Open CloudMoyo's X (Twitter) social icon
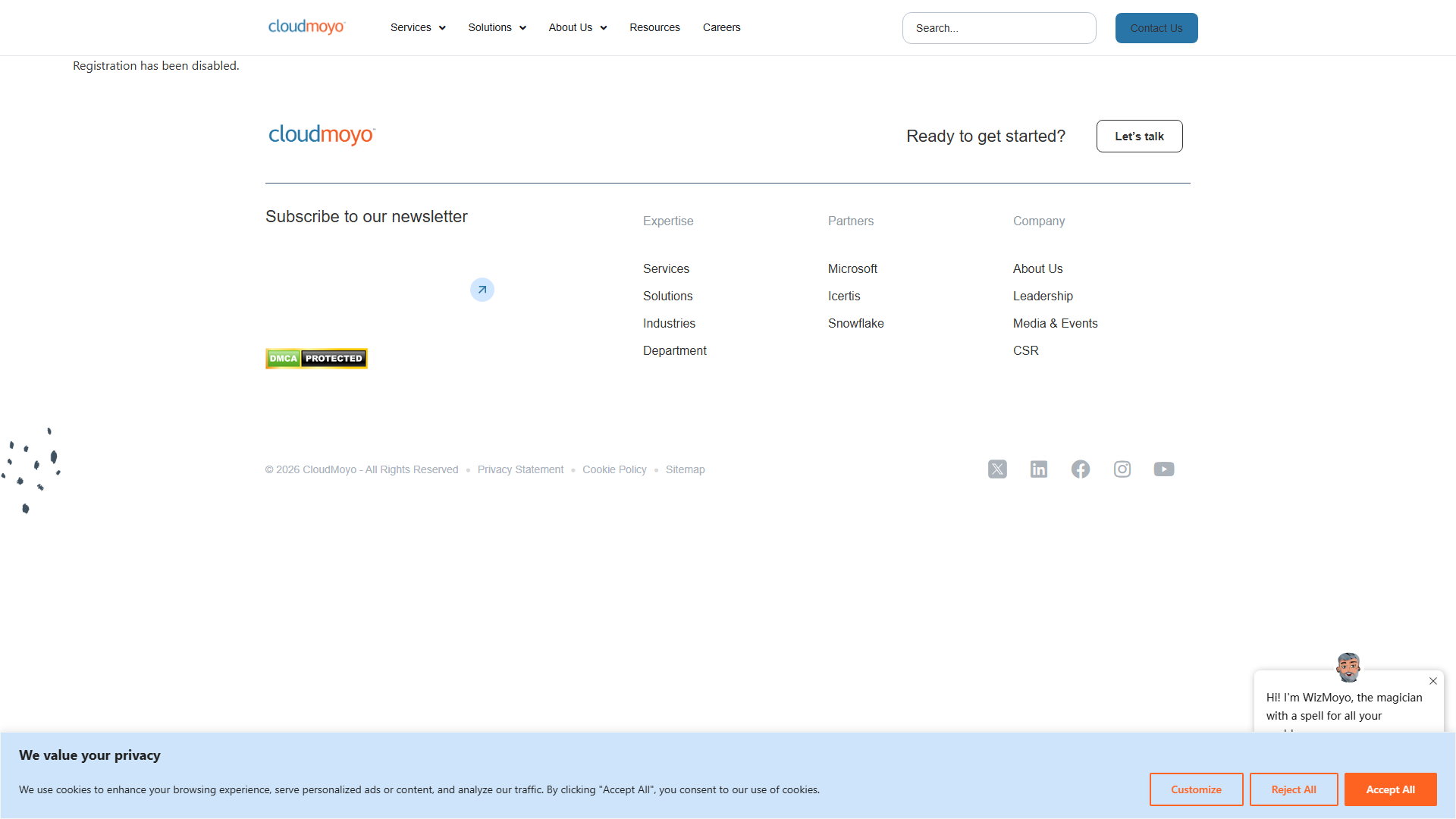This screenshot has height=819, width=1456. tap(997, 469)
